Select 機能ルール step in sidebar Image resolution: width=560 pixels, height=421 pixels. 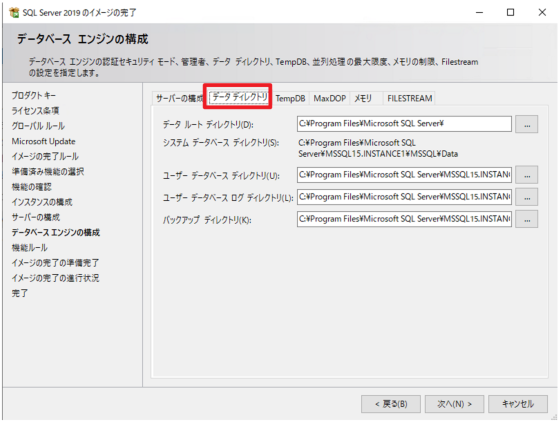pos(29,248)
